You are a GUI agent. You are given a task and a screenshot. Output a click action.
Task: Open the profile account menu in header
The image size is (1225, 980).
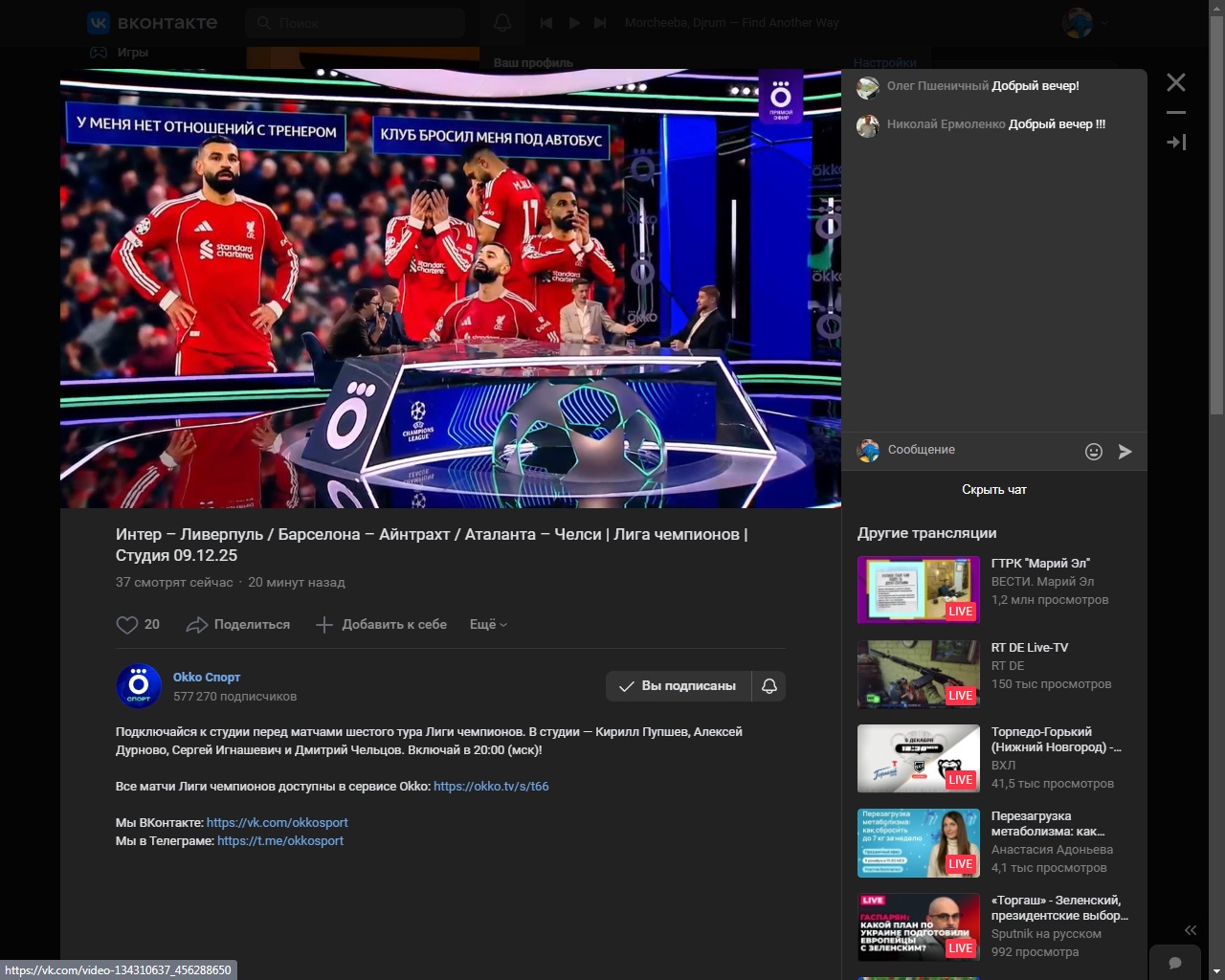1085,23
